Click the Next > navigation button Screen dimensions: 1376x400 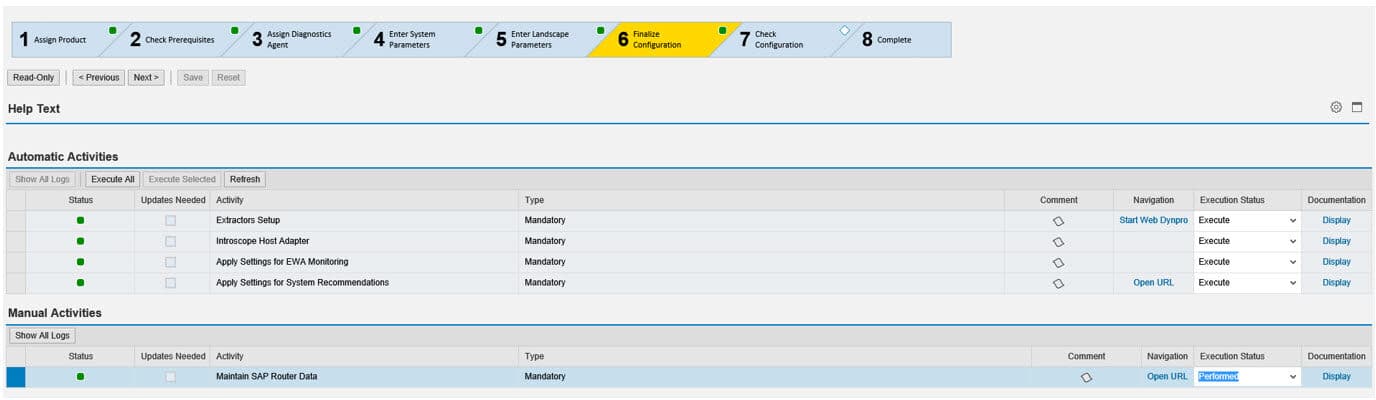[x=146, y=77]
